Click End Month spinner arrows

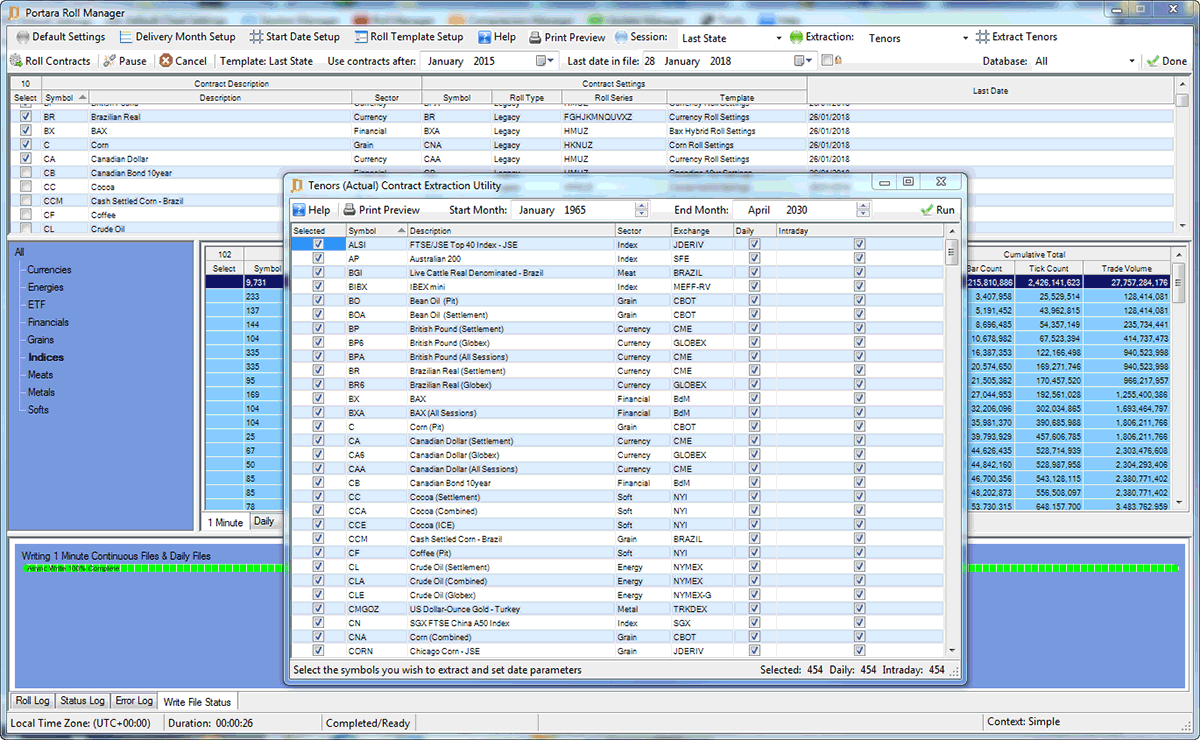point(863,210)
